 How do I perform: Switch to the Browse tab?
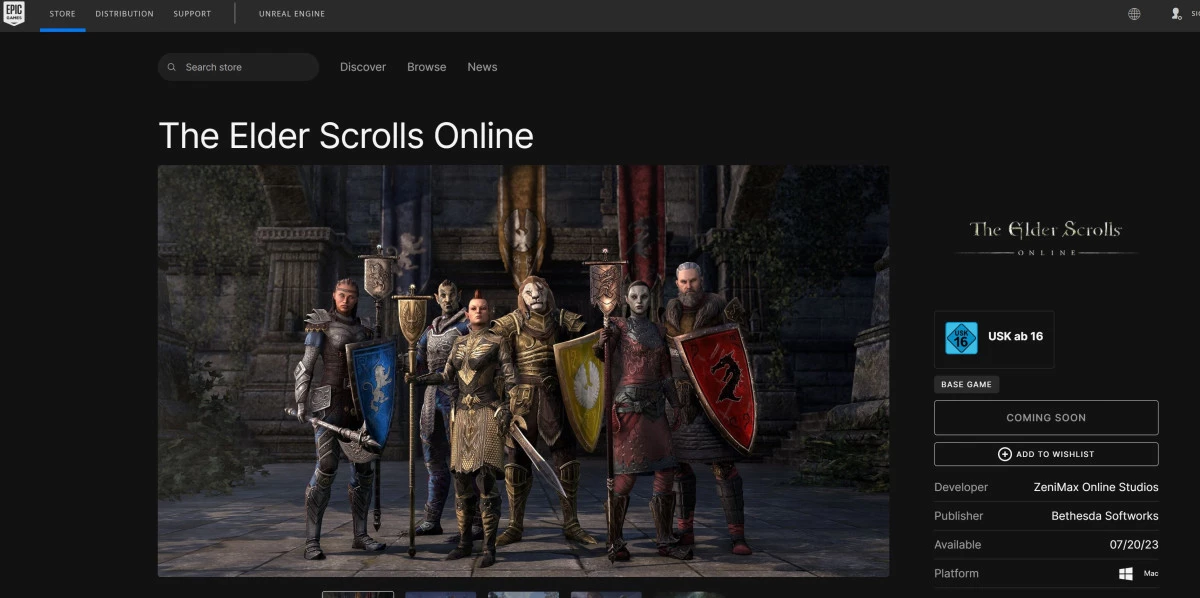(427, 67)
